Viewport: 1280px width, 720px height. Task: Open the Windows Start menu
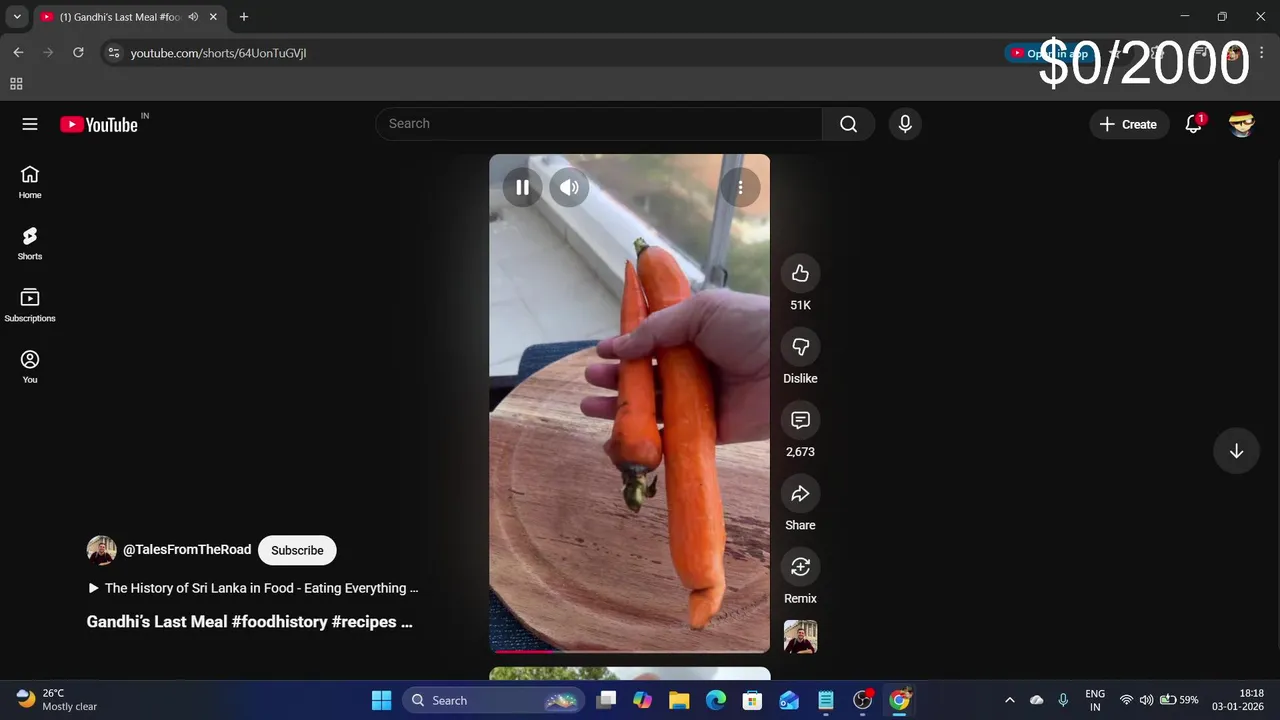[381, 700]
